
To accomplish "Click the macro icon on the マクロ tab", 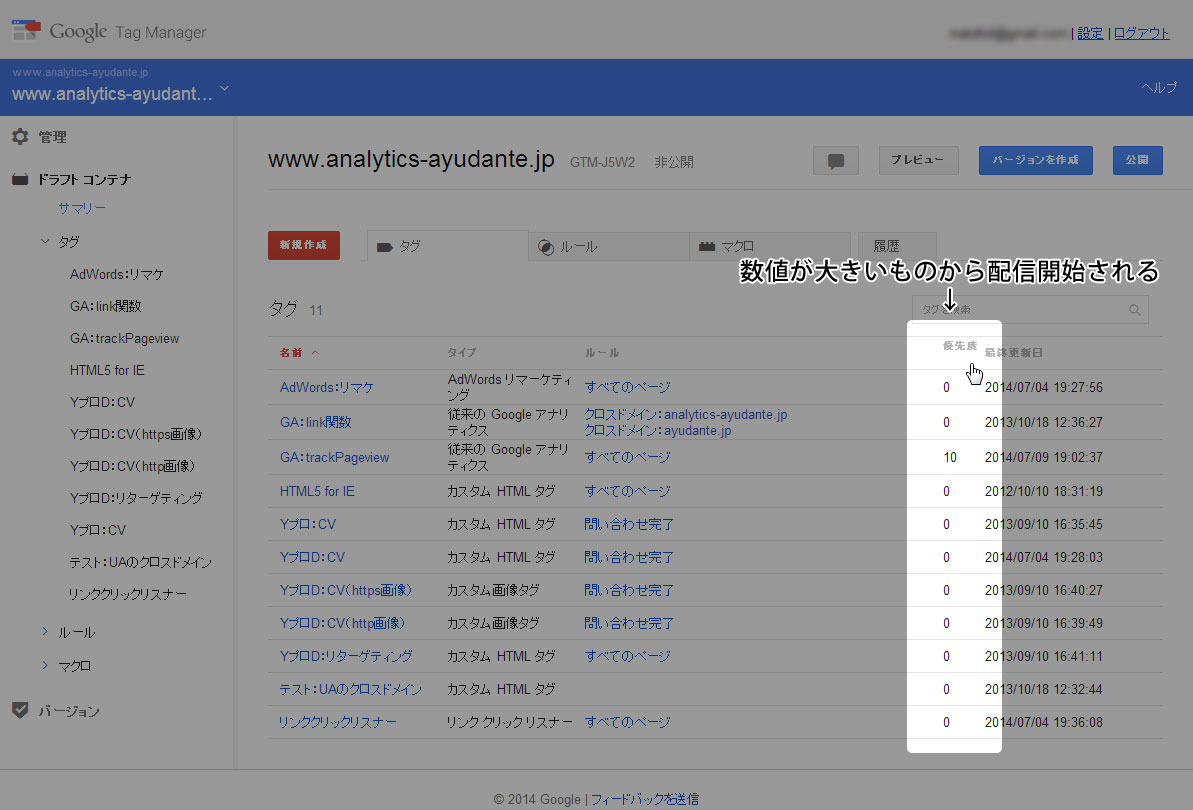I will click(707, 246).
